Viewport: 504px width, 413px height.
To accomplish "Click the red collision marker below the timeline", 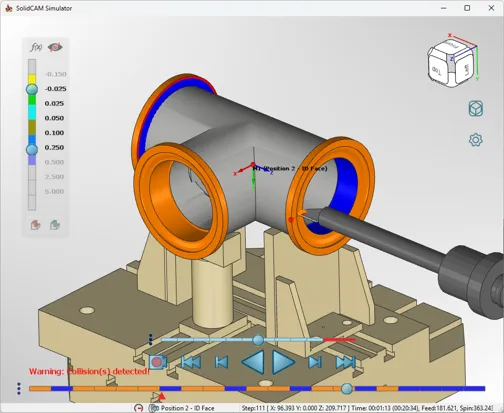I will pyautogui.click(x=162, y=396).
